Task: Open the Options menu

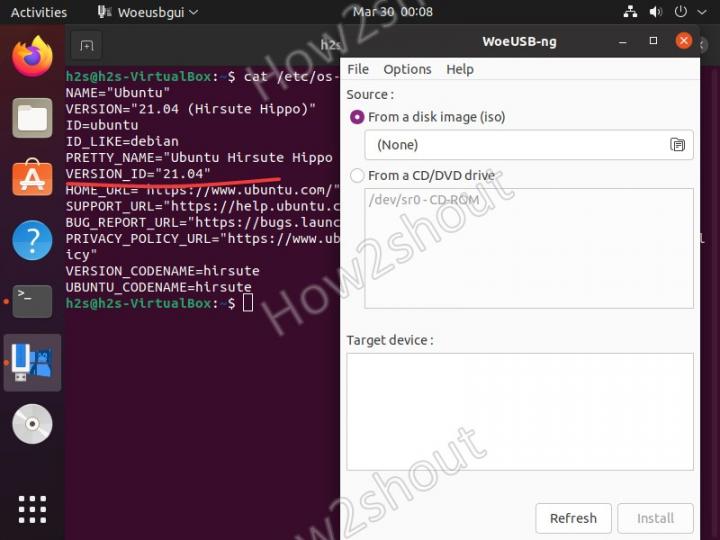Action: tap(407, 69)
